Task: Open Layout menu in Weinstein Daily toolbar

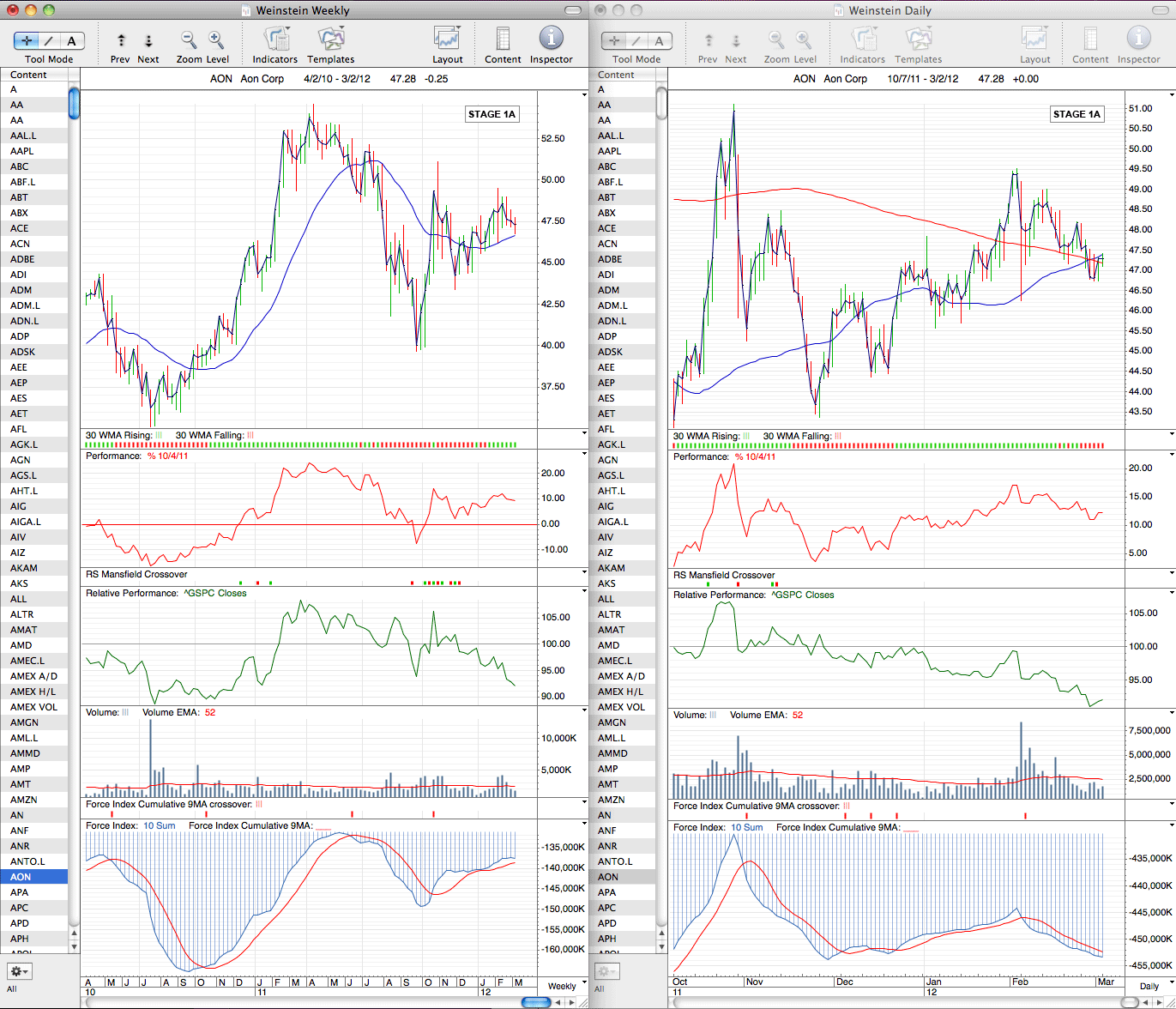Action: [1034, 39]
